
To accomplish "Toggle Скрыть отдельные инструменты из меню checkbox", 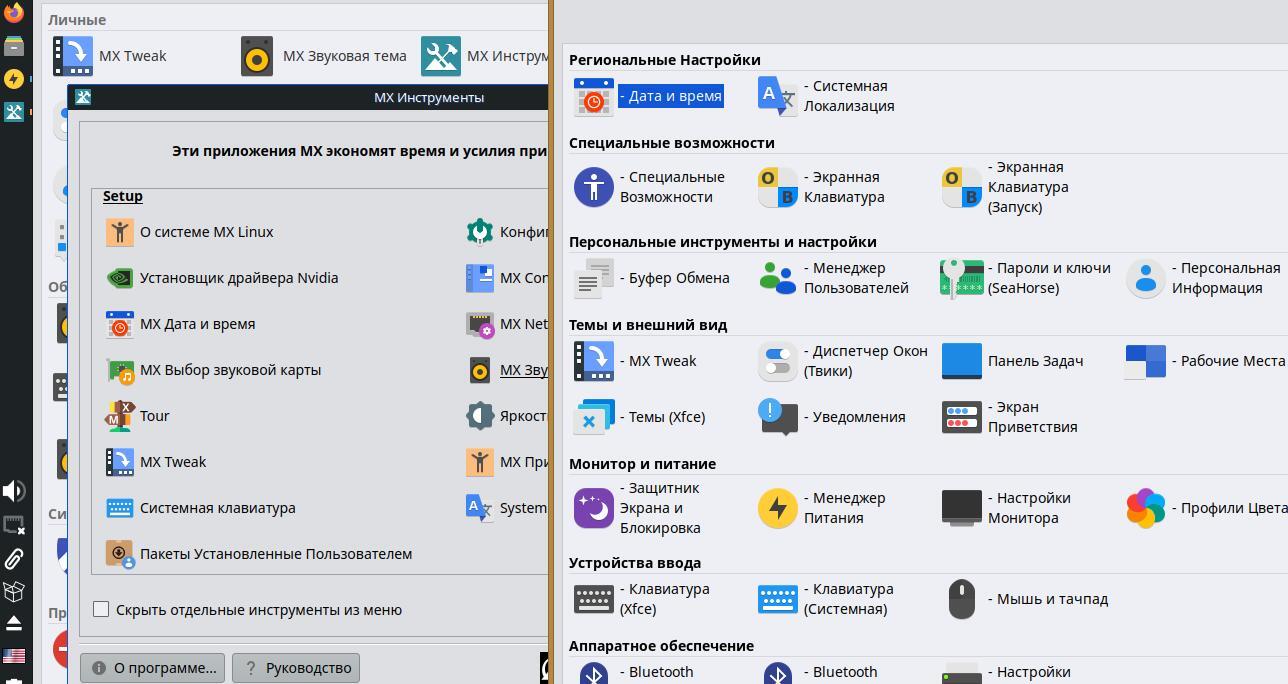I will pyautogui.click(x=101, y=609).
